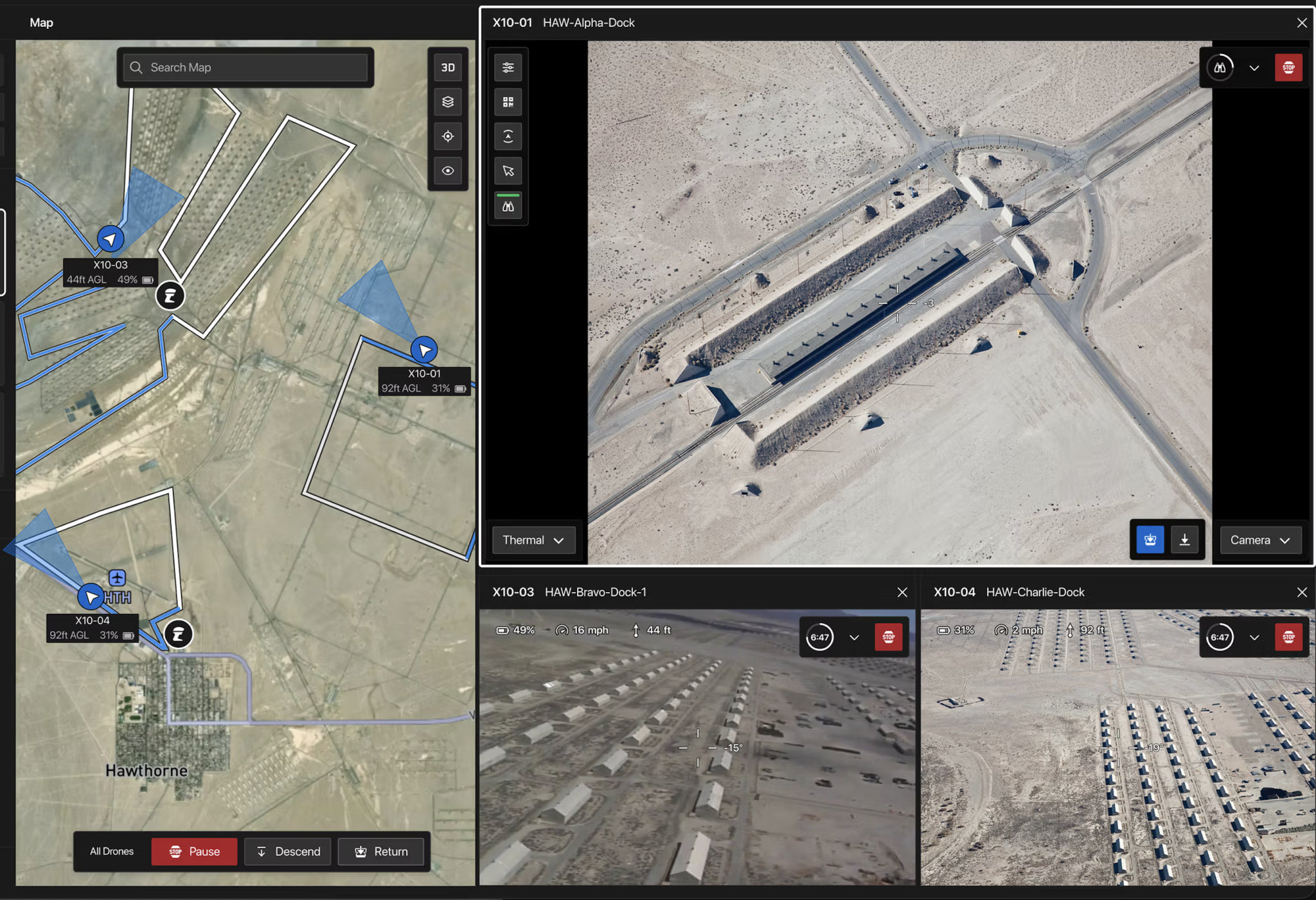The width and height of the screenshot is (1316, 900).
Task: Pause all drones
Action: pyautogui.click(x=194, y=851)
